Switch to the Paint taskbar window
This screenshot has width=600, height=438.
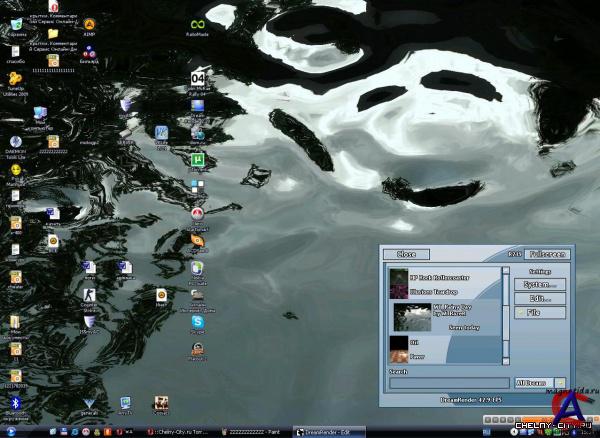[255, 430]
